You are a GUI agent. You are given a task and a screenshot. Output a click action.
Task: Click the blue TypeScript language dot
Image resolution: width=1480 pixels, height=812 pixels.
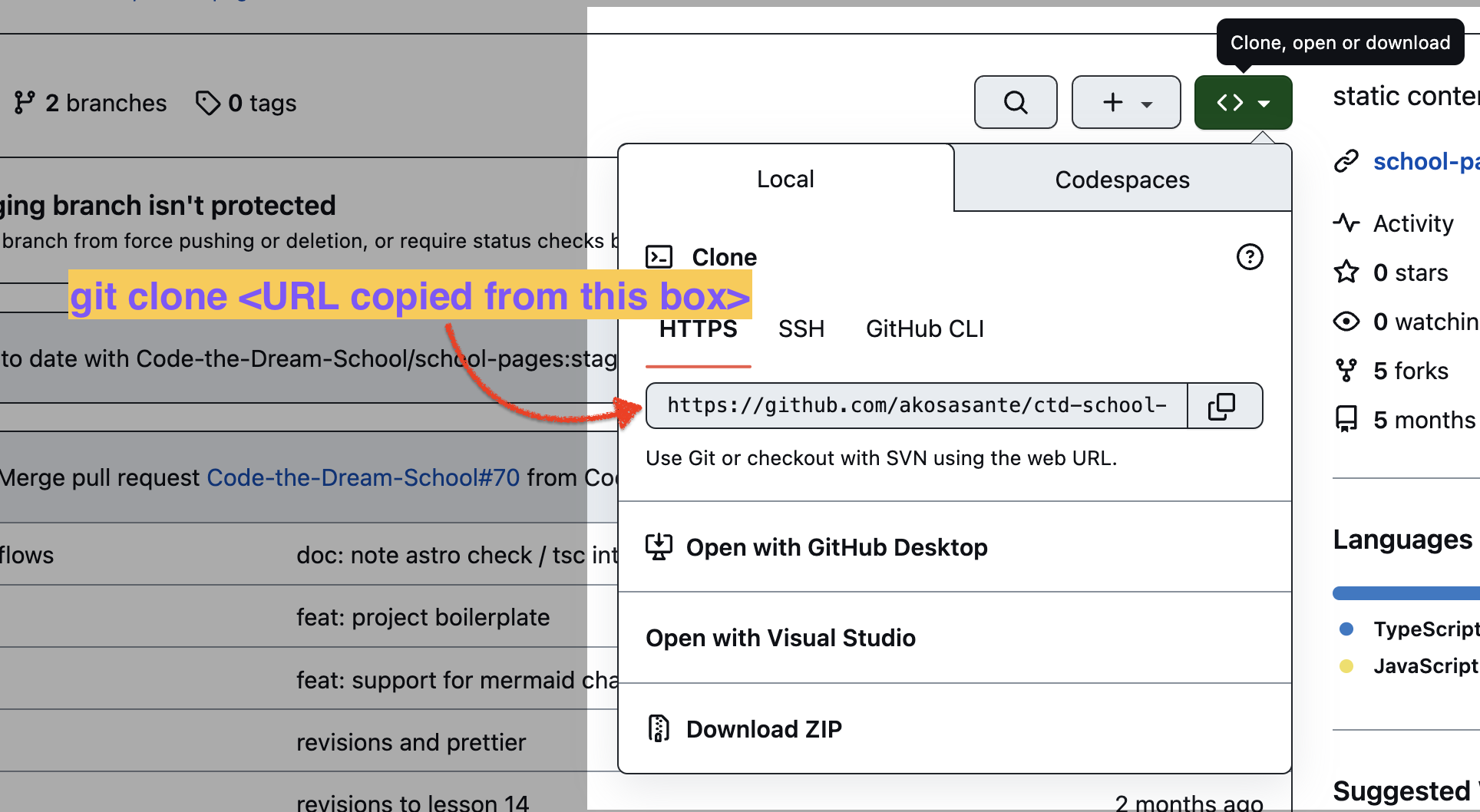point(1346,629)
